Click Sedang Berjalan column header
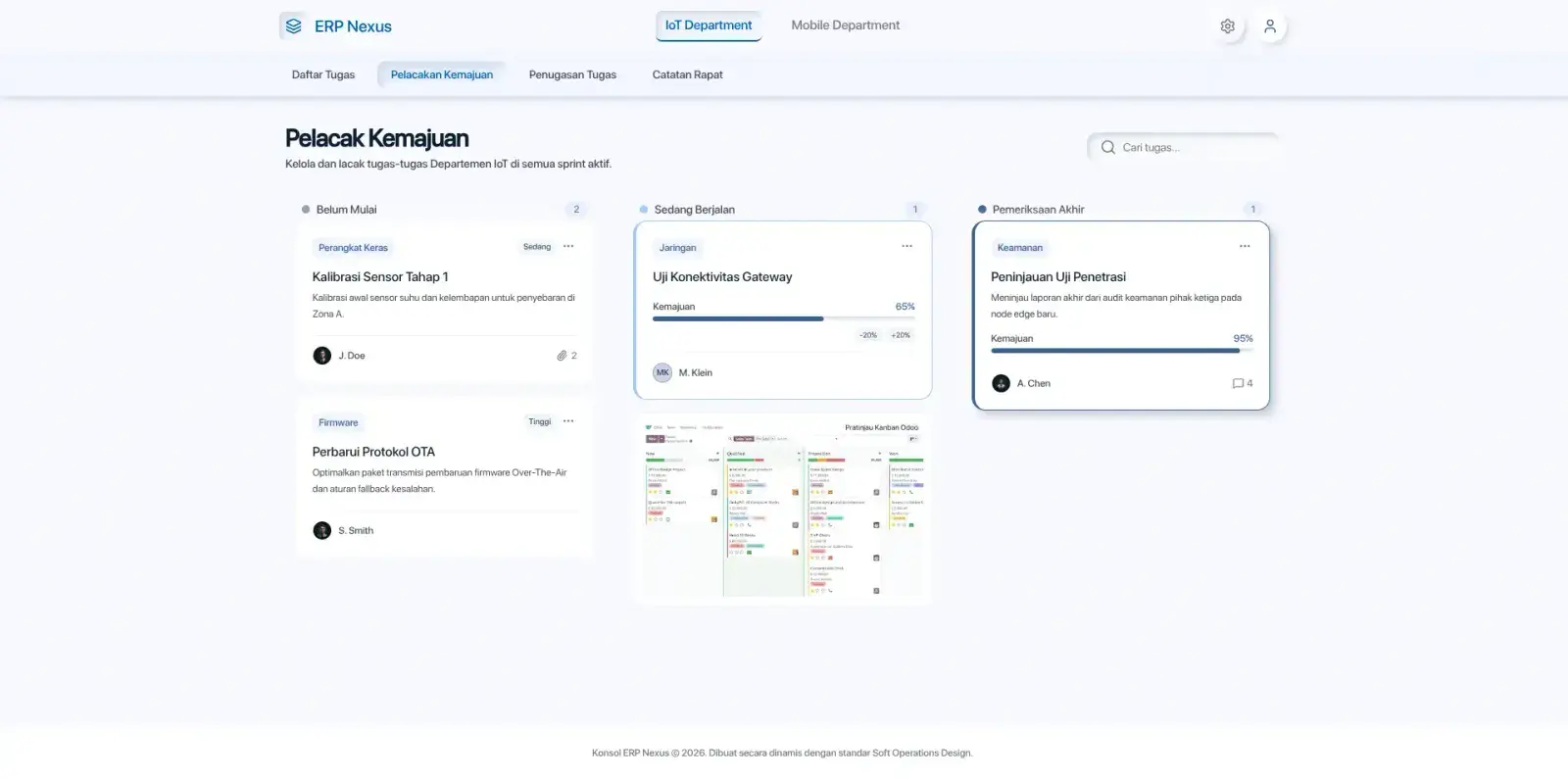 (695, 210)
